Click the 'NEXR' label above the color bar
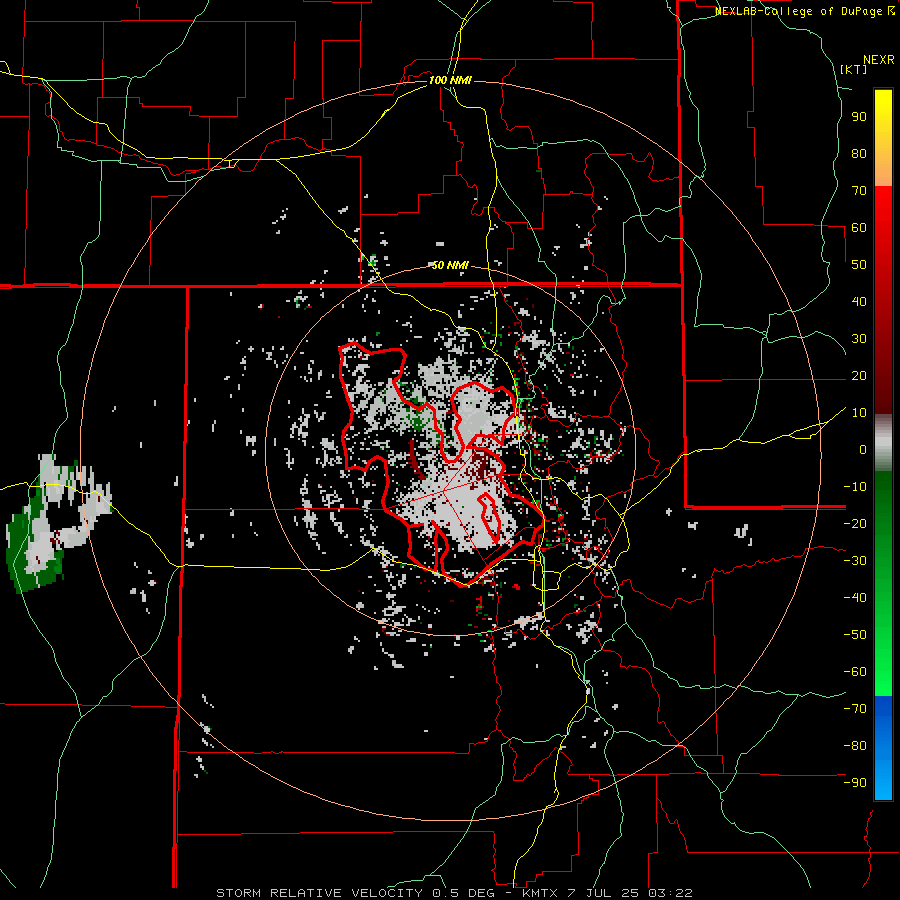 [879, 60]
